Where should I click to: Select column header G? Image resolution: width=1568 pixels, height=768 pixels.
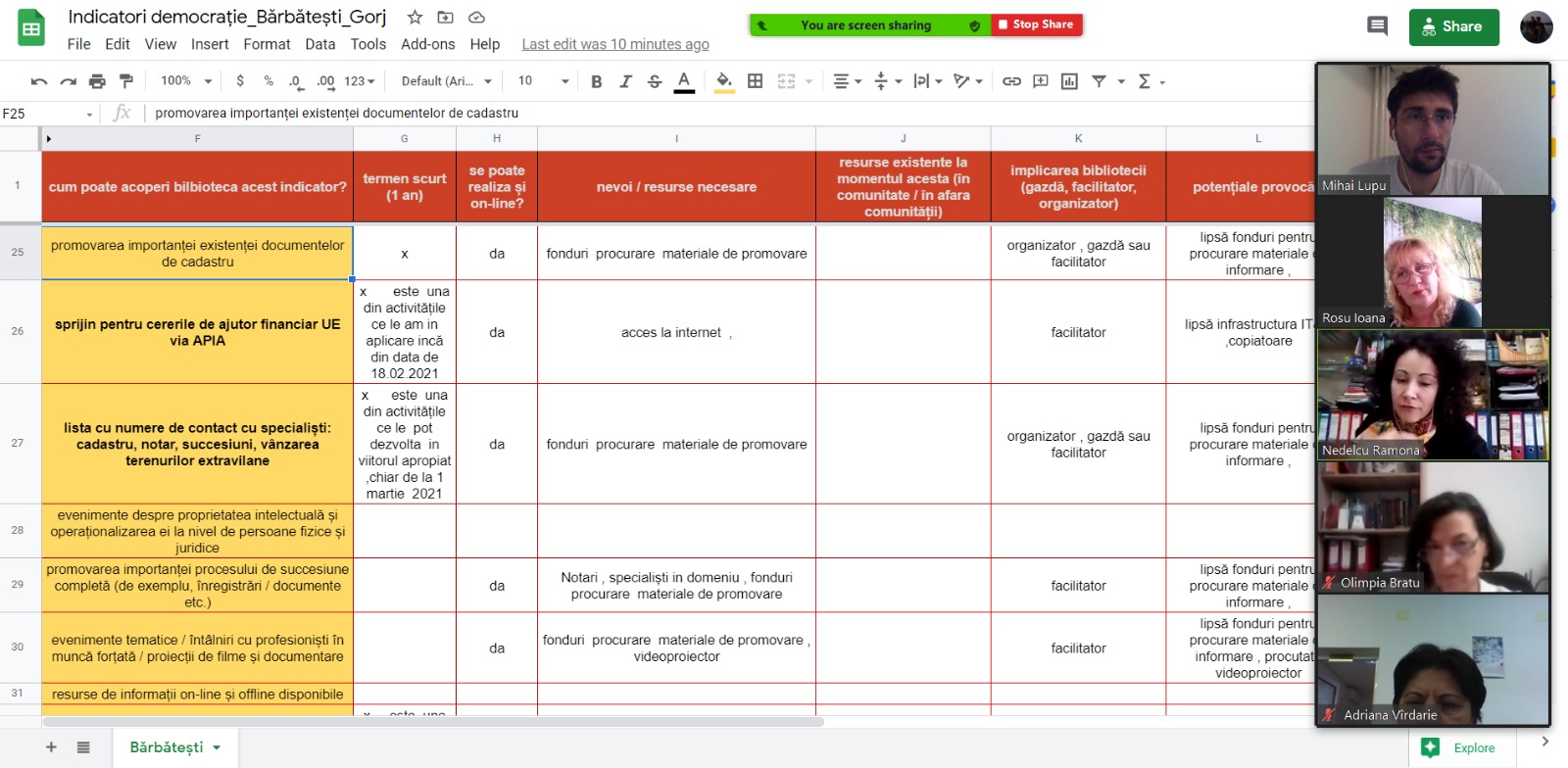[404, 138]
